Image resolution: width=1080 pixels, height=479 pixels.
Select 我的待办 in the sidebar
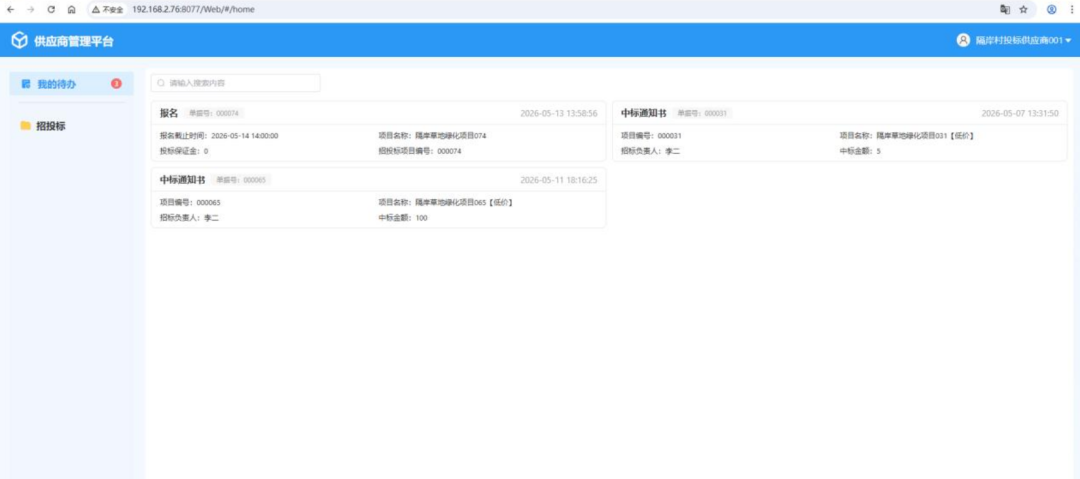click(72, 84)
